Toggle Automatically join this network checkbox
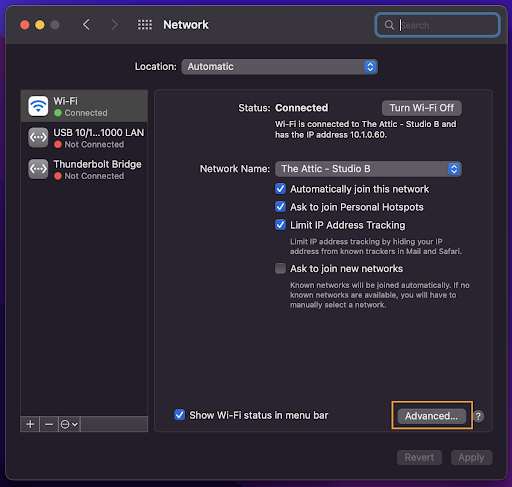 pyautogui.click(x=280, y=189)
